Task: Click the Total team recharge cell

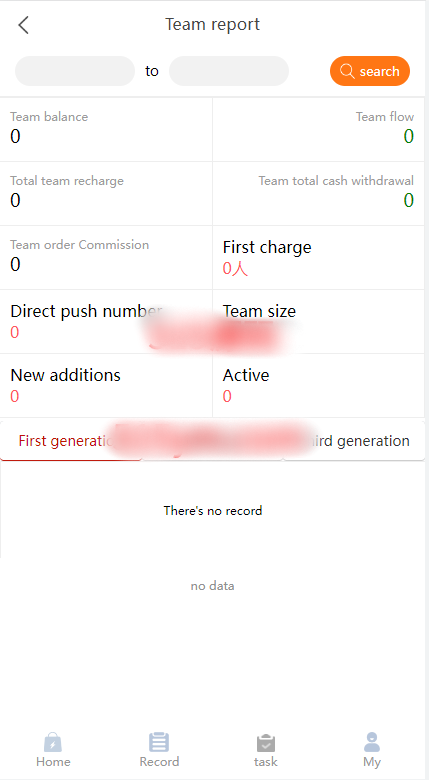Action: [x=106, y=194]
